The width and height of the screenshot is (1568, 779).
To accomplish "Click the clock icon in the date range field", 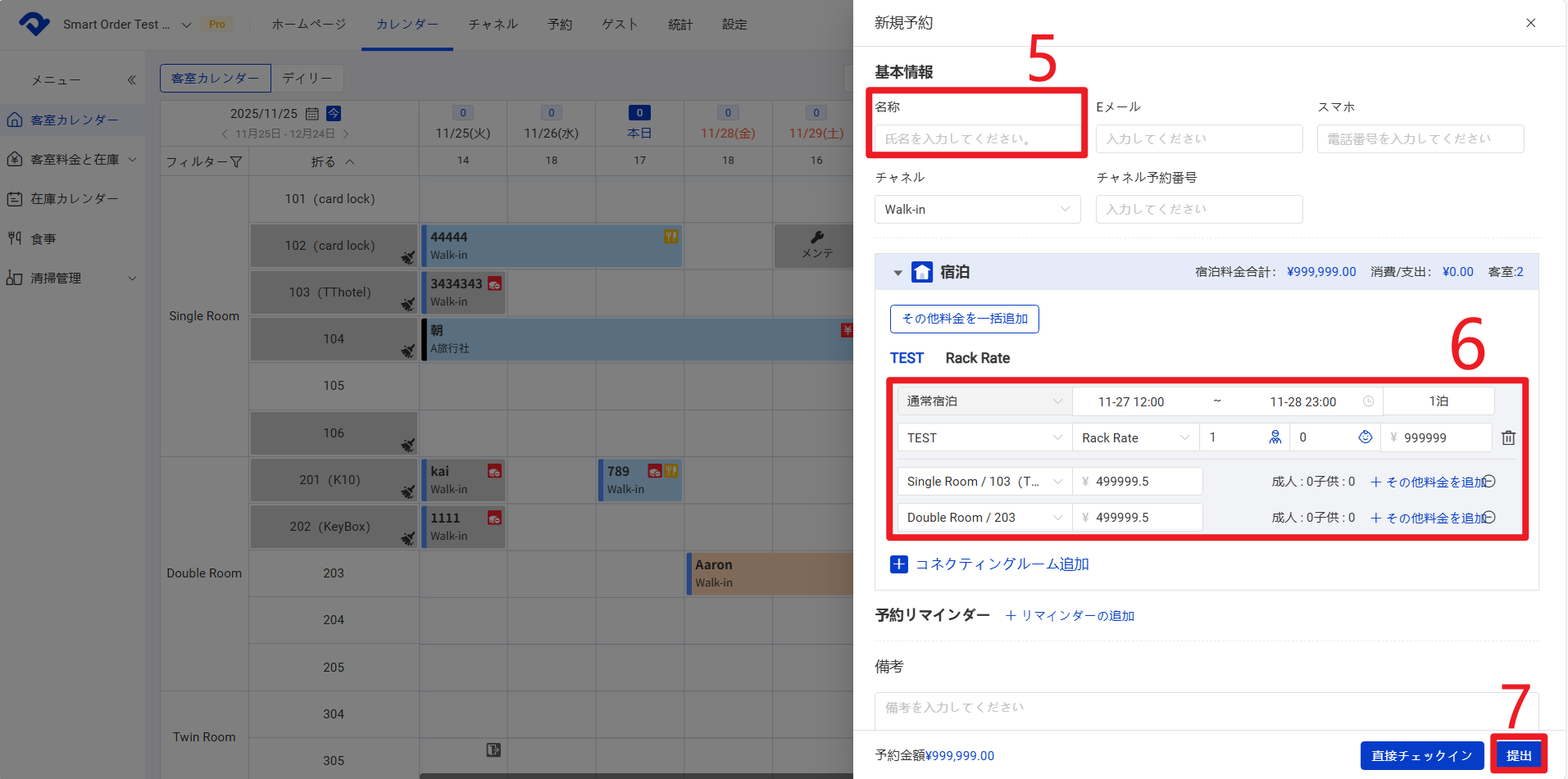I will coord(1368,401).
